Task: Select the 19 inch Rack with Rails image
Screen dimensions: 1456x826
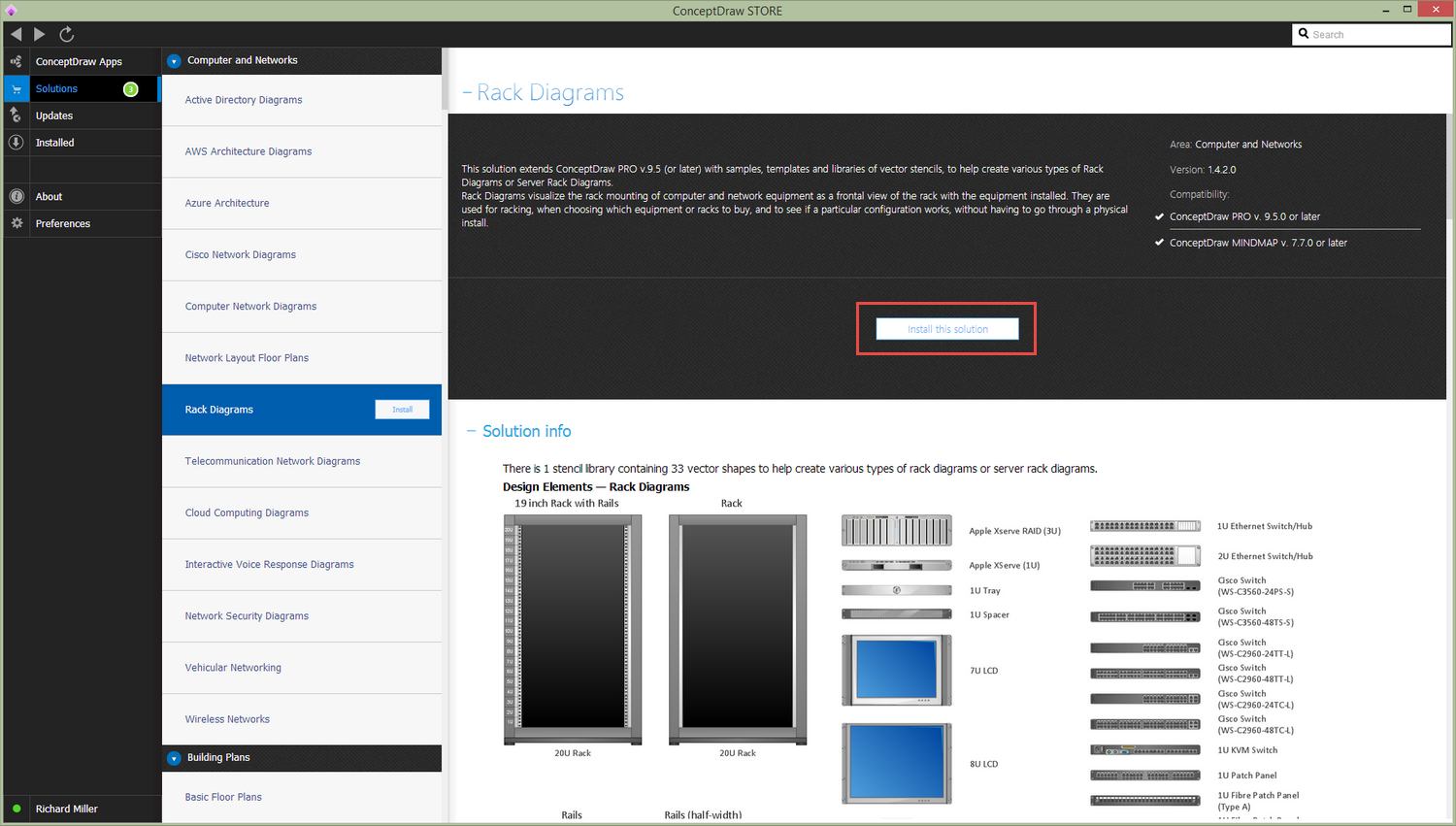Action: pos(573,630)
